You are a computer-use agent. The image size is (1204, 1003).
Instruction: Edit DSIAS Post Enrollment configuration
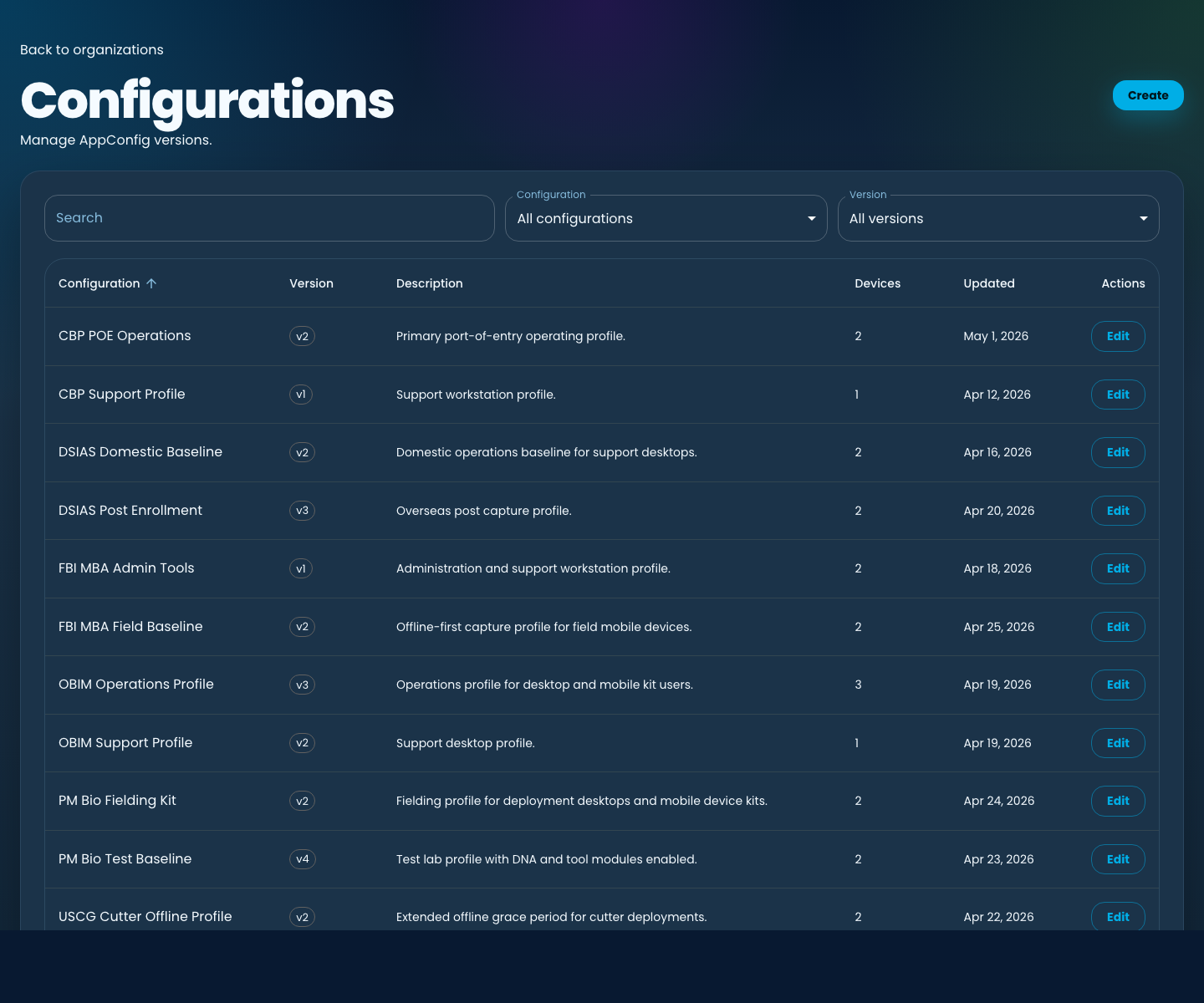[1118, 511]
